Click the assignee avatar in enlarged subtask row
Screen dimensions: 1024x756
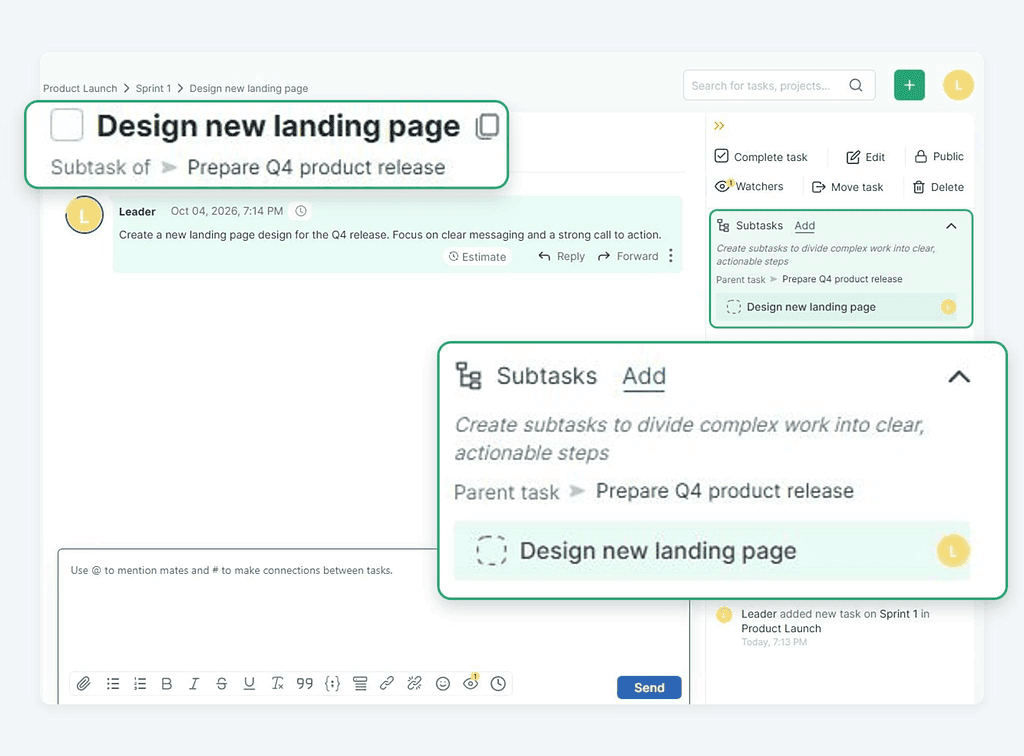click(953, 550)
